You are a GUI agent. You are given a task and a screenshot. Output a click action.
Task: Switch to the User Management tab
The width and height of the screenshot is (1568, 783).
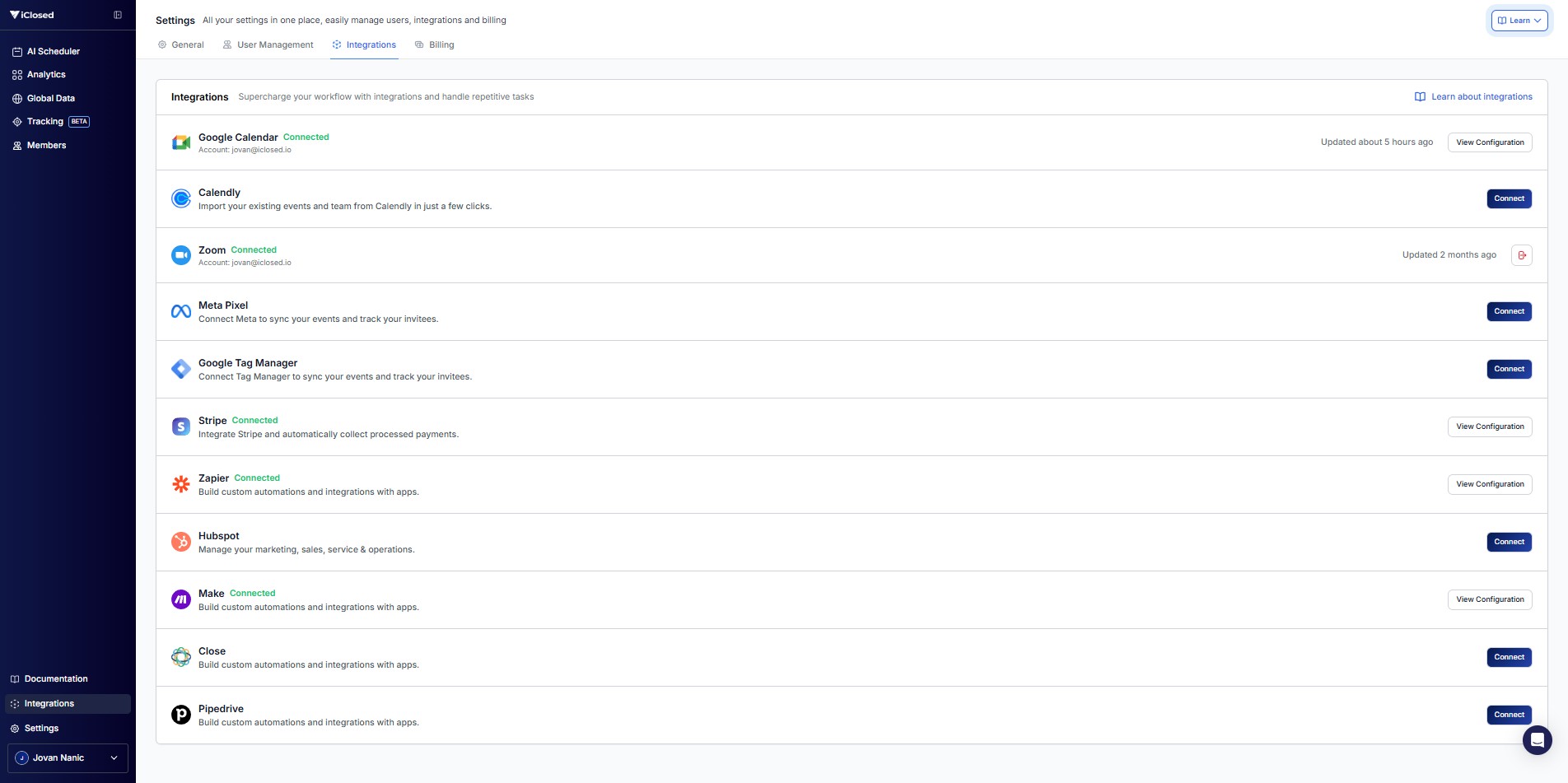tap(268, 44)
